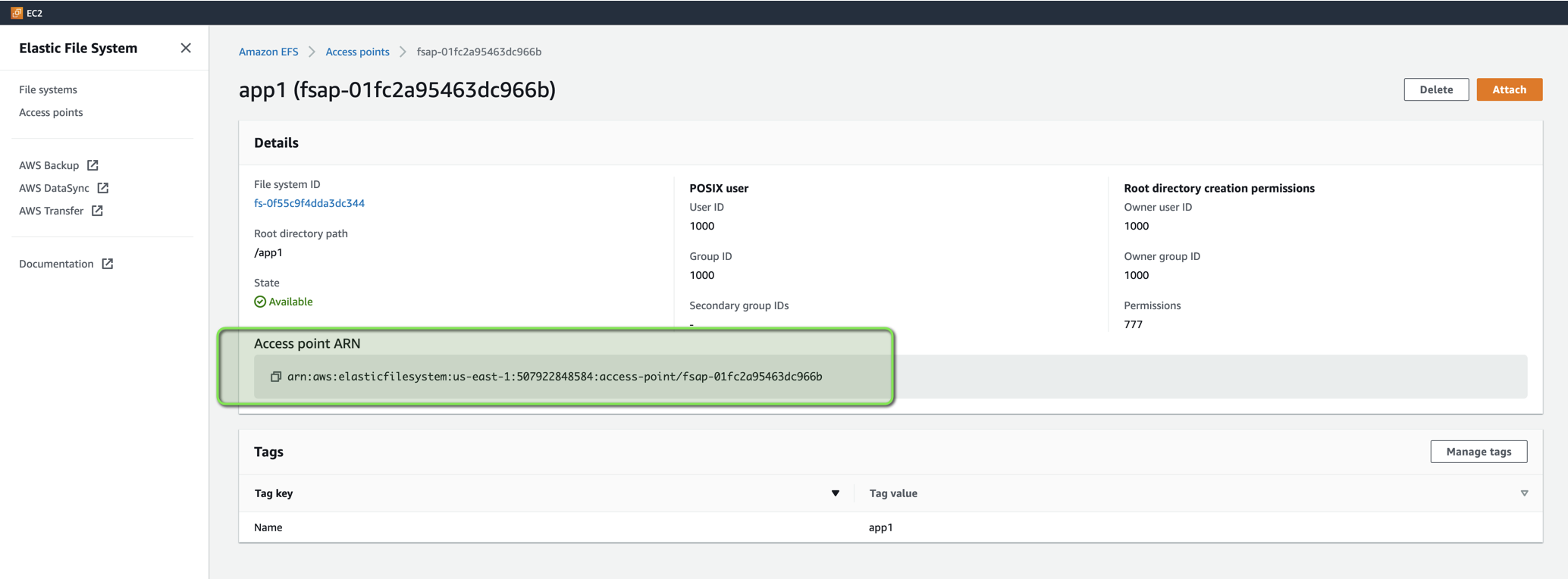Click the EC2 label in top bar
Viewport: 1568px width, 579px height.
tap(34, 13)
